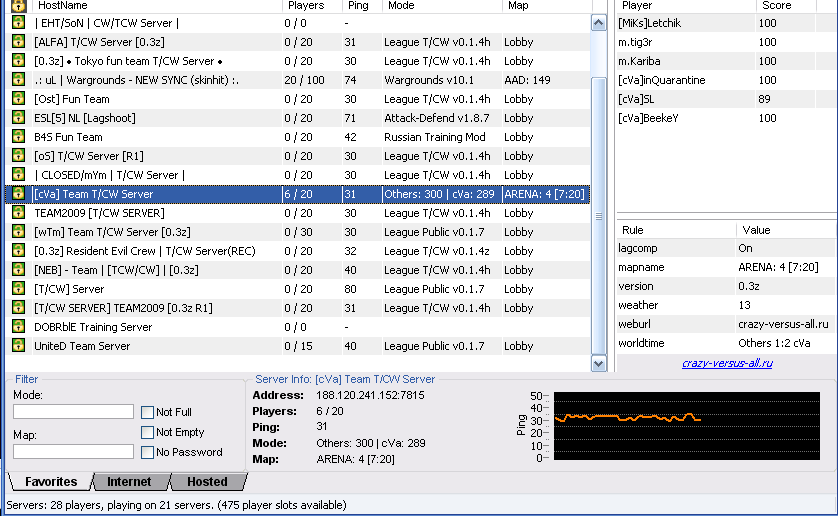Click lock icon for ESL[5] NL [Lagshoot]
The width and height of the screenshot is (838, 516).
19,117
